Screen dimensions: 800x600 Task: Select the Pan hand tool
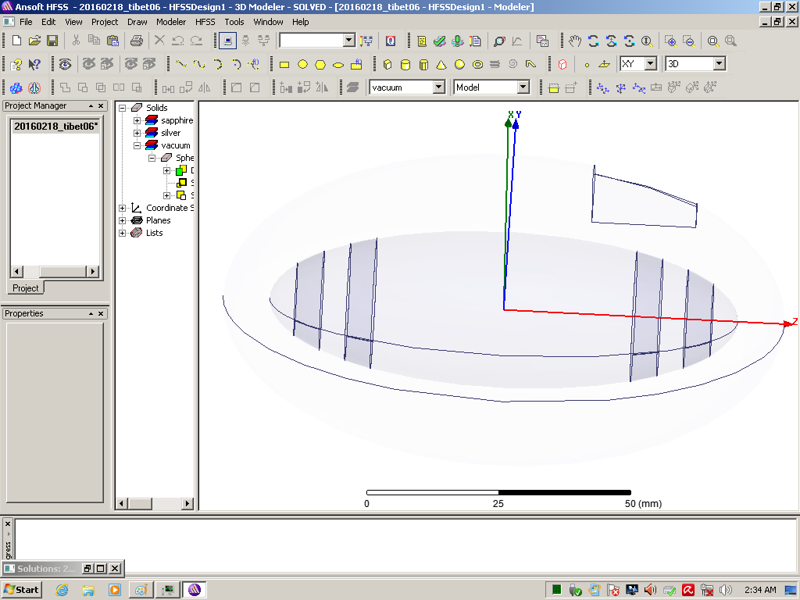(x=575, y=41)
